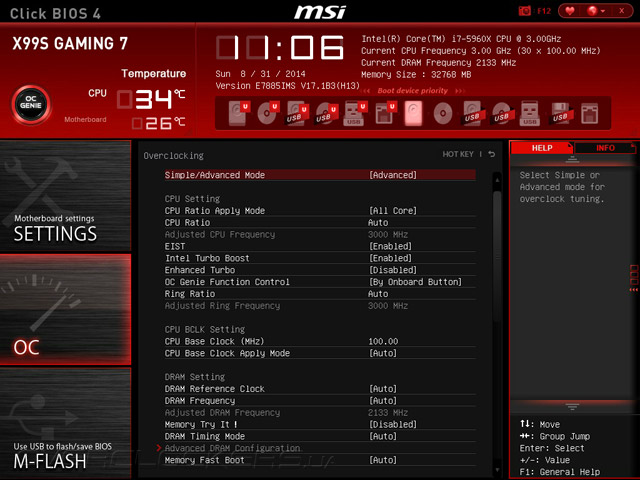Click the help panel upper scroll handle
This screenshot has height=480, width=640.
[572, 160]
